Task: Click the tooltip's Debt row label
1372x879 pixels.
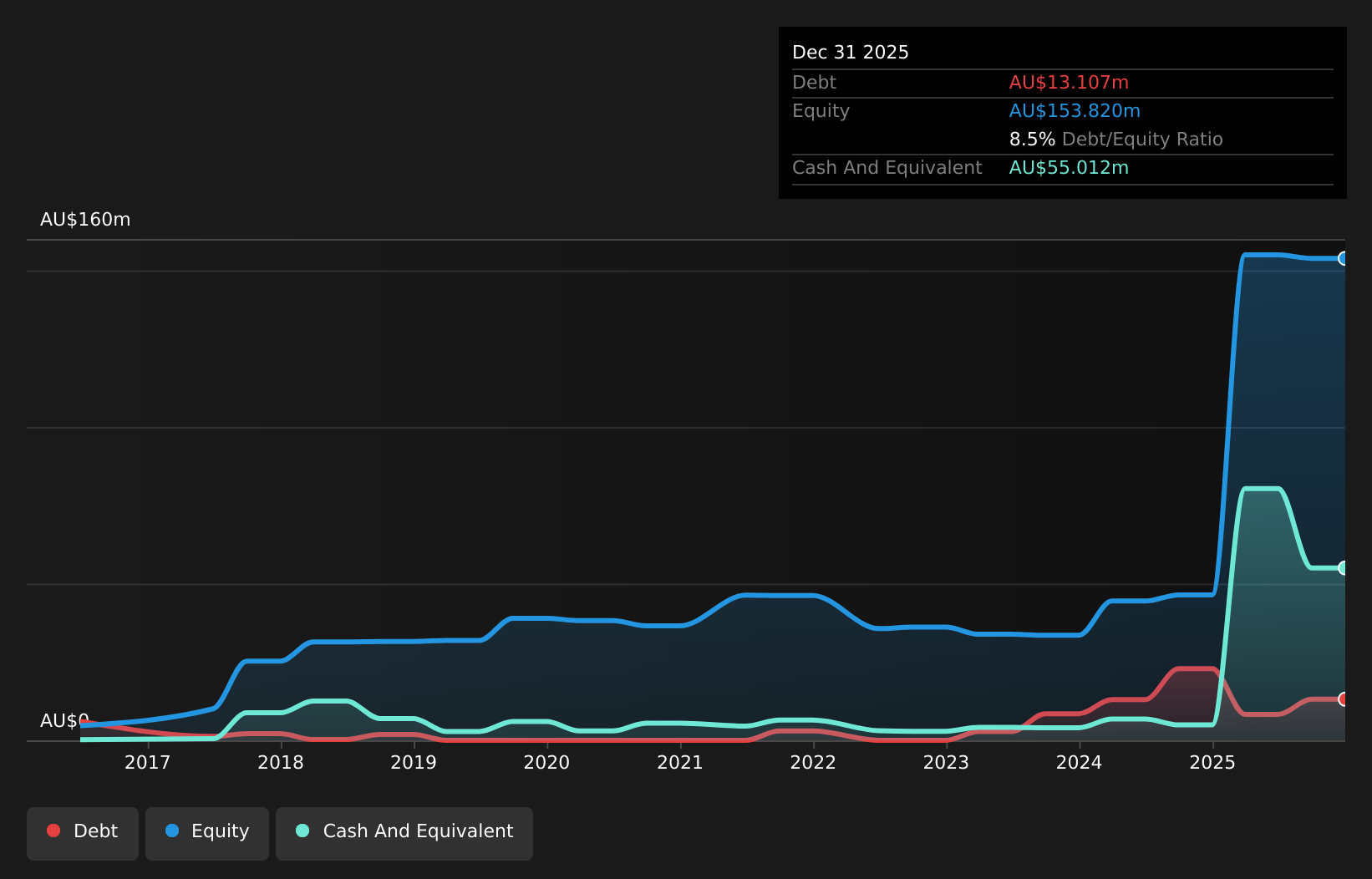Action: [815, 83]
